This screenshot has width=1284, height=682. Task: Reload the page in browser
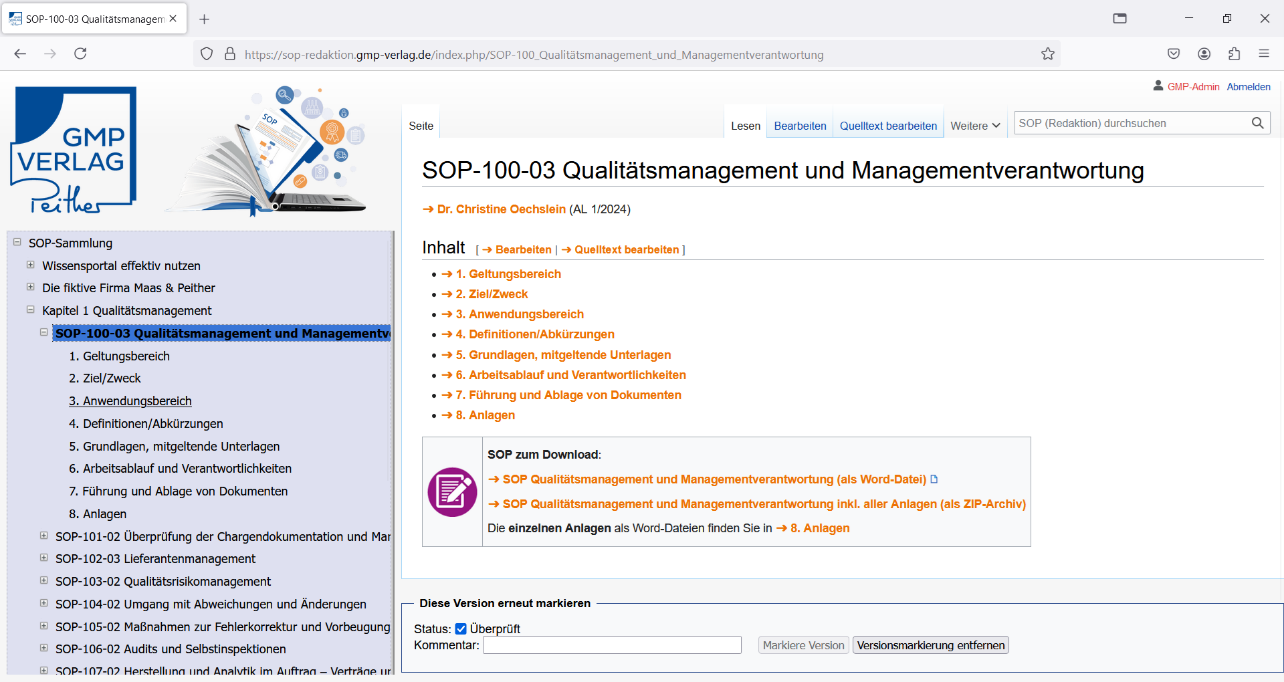80,54
